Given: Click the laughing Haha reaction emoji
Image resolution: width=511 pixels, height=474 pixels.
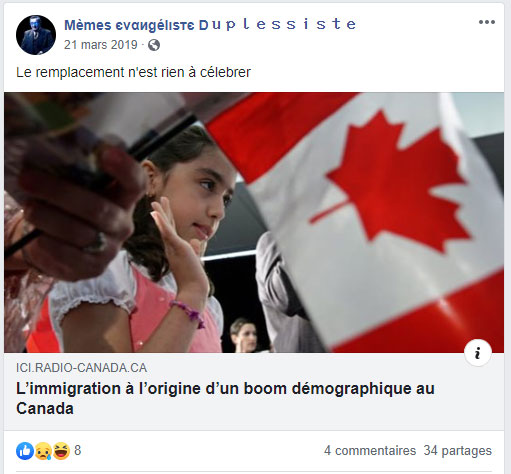Looking at the screenshot, I should pyautogui.click(x=61, y=451).
